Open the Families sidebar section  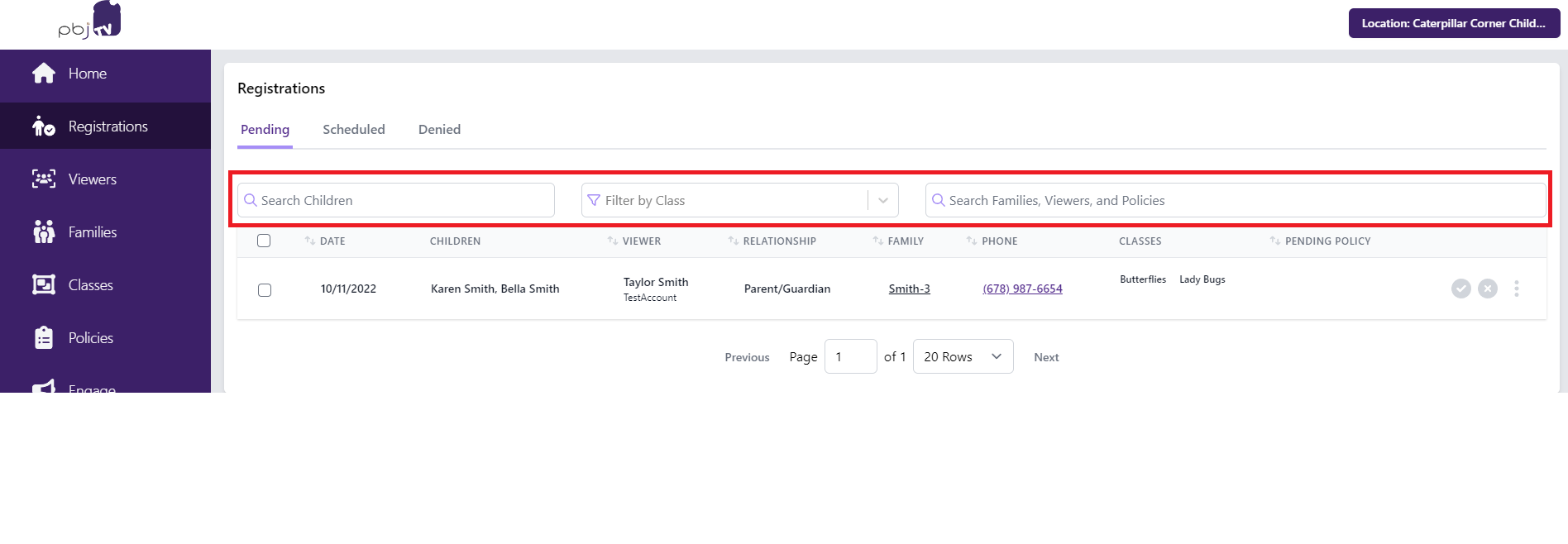(x=105, y=232)
